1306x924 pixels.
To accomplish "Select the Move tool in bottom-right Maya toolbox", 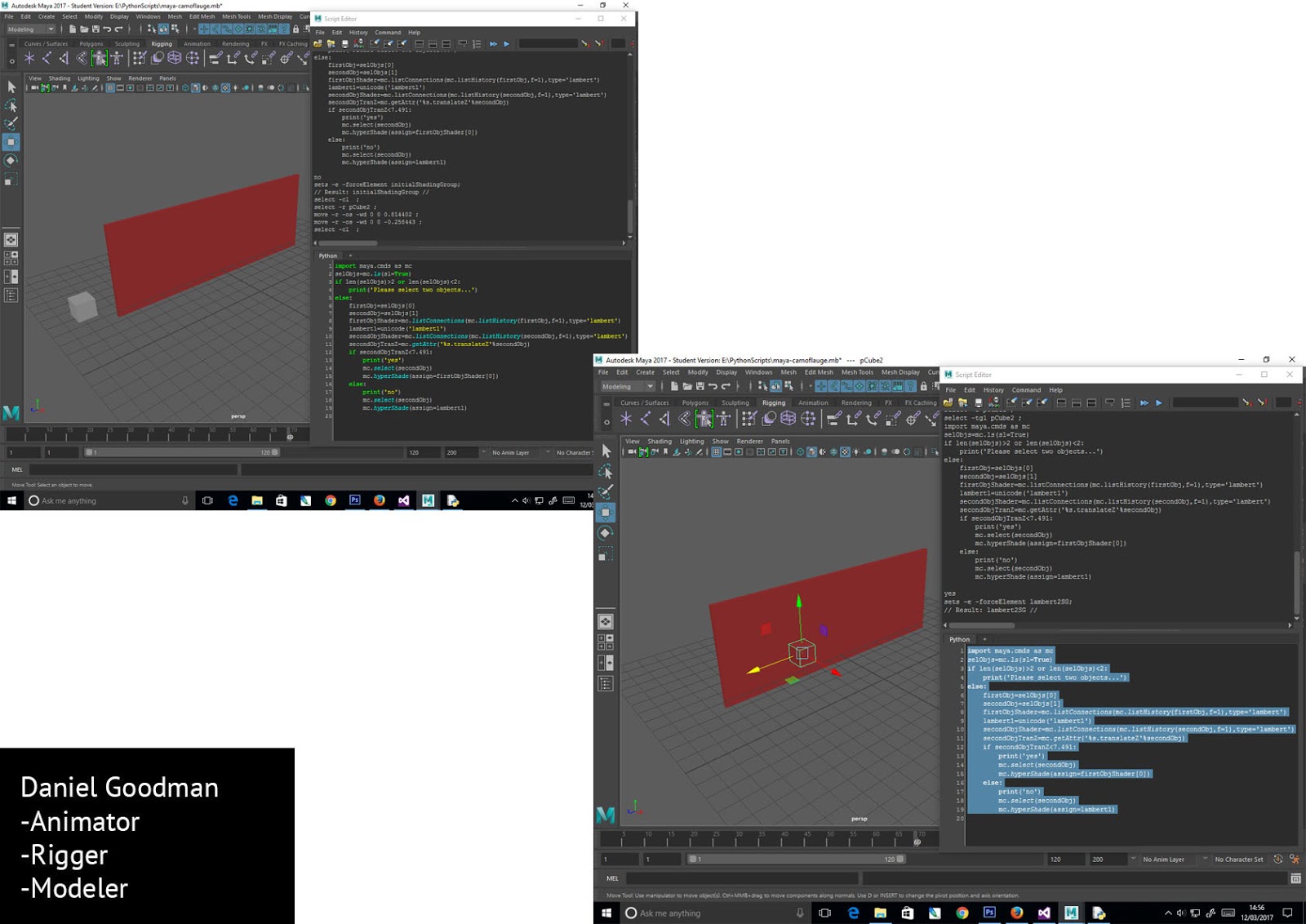I will [x=606, y=512].
